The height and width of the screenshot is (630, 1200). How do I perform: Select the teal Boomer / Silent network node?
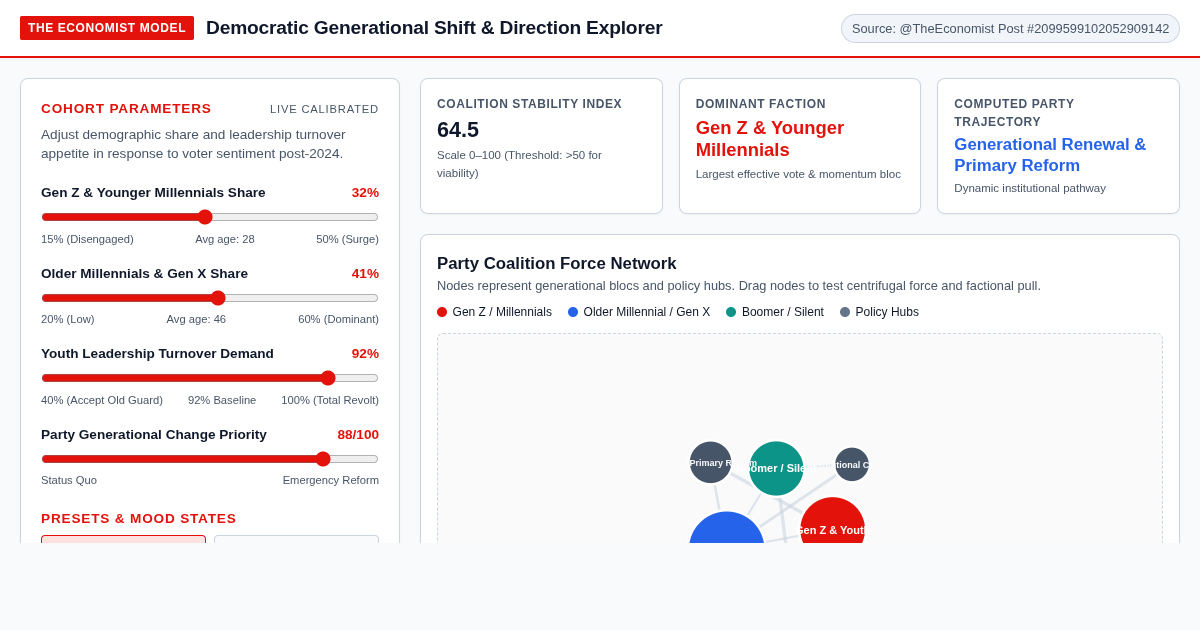point(776,468)
